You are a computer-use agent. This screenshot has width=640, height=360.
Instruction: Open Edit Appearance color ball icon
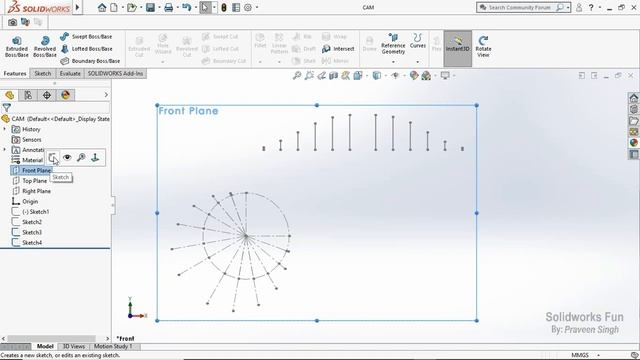click(x=414, y=76)
